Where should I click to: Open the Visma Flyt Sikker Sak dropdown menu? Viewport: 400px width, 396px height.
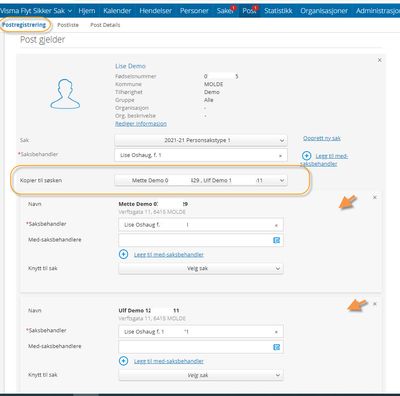coord(36,11)
